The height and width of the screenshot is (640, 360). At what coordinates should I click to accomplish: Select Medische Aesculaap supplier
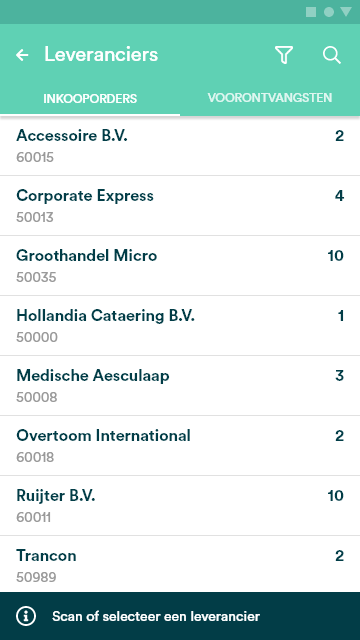coord(180,386)
